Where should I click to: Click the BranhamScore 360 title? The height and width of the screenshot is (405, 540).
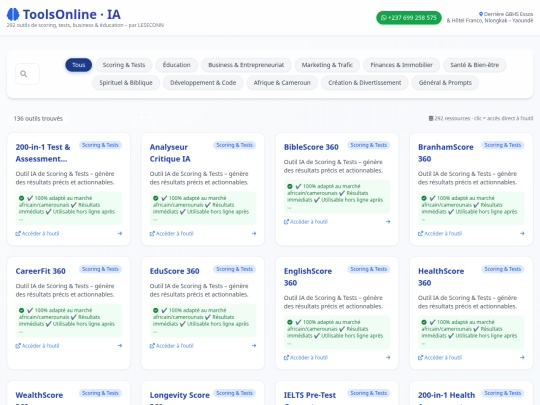[446, 153]
